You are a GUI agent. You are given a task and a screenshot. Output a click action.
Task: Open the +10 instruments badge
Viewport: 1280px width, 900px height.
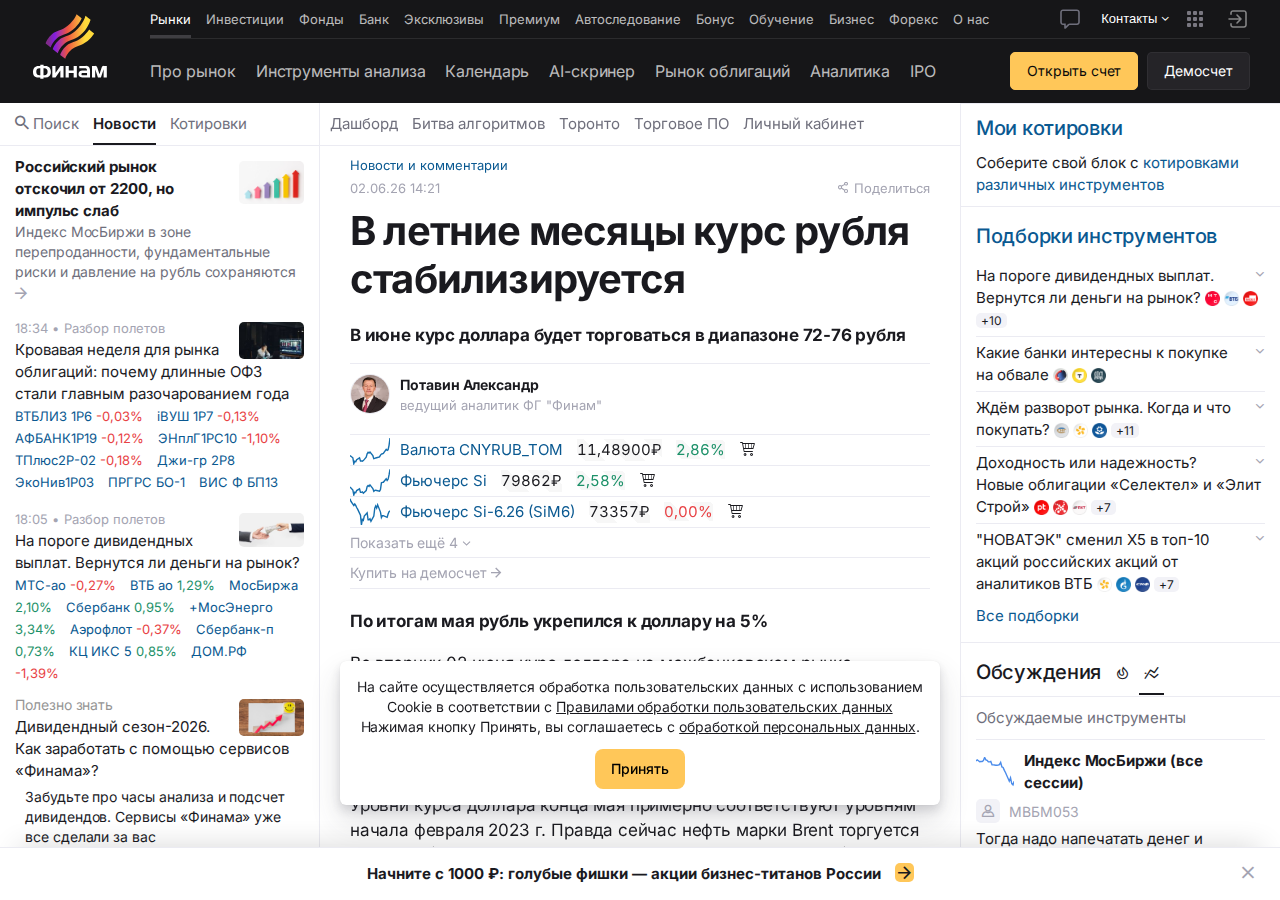[x=992, y=321]
